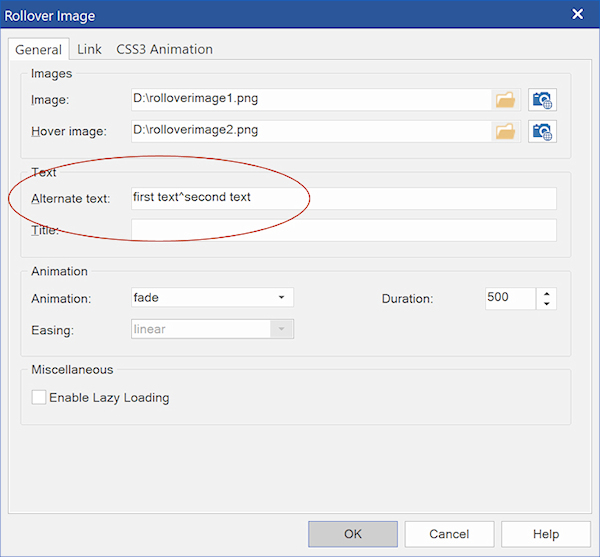Click the Alternate text input field
Image resolution: width=600 pixels, height=557 pixels.
(x=343, y=198)
